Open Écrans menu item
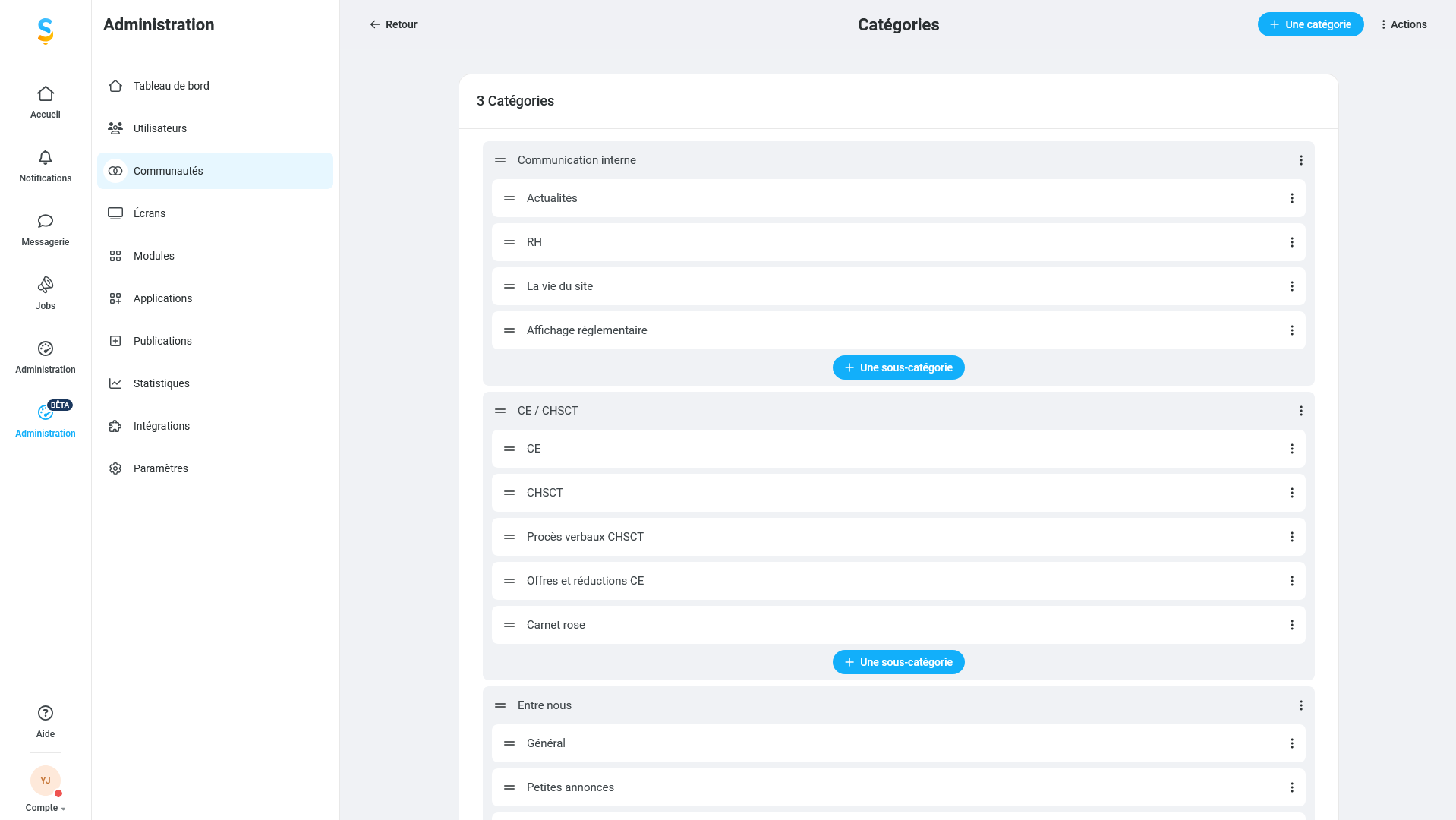Viewport: 1456px width, 820px height. [215, 213]
